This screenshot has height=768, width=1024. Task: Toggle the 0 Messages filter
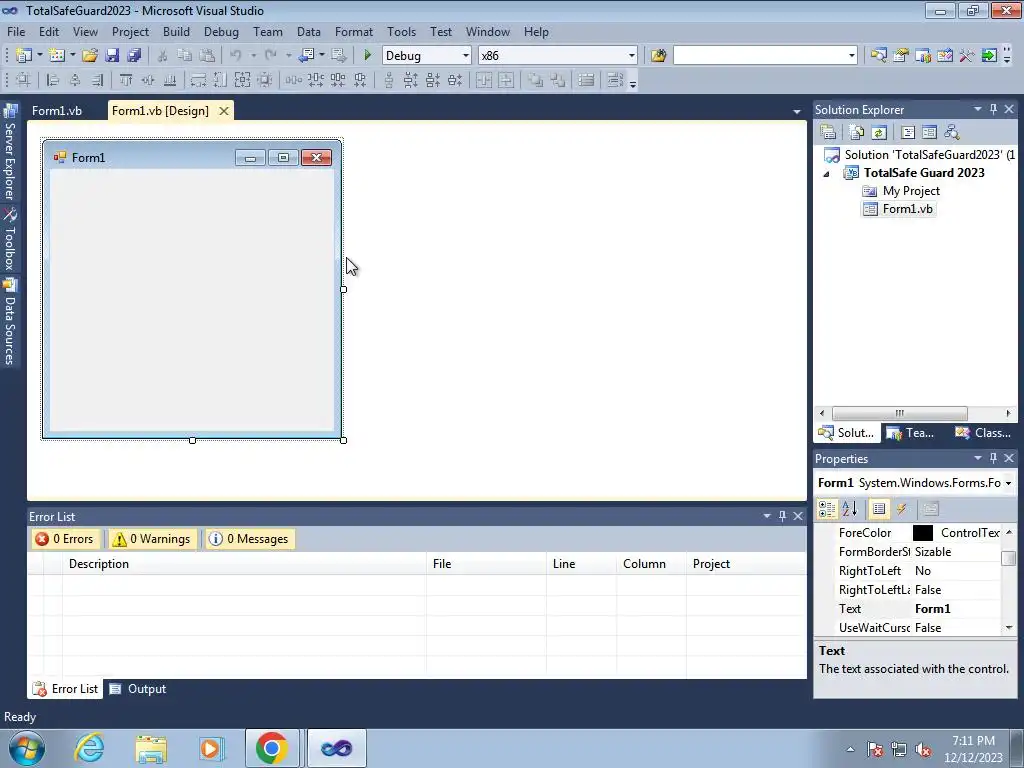click(x=249, y=539)
